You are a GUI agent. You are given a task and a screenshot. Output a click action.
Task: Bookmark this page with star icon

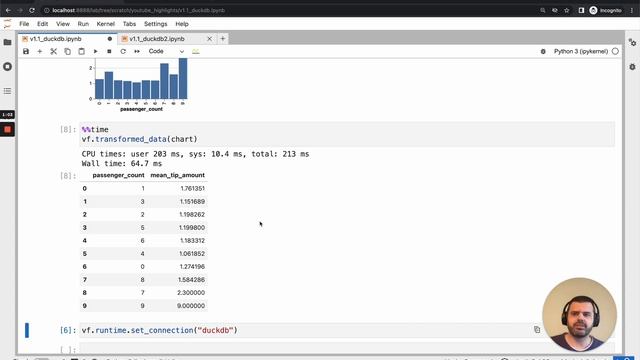[x=567, y=10]
